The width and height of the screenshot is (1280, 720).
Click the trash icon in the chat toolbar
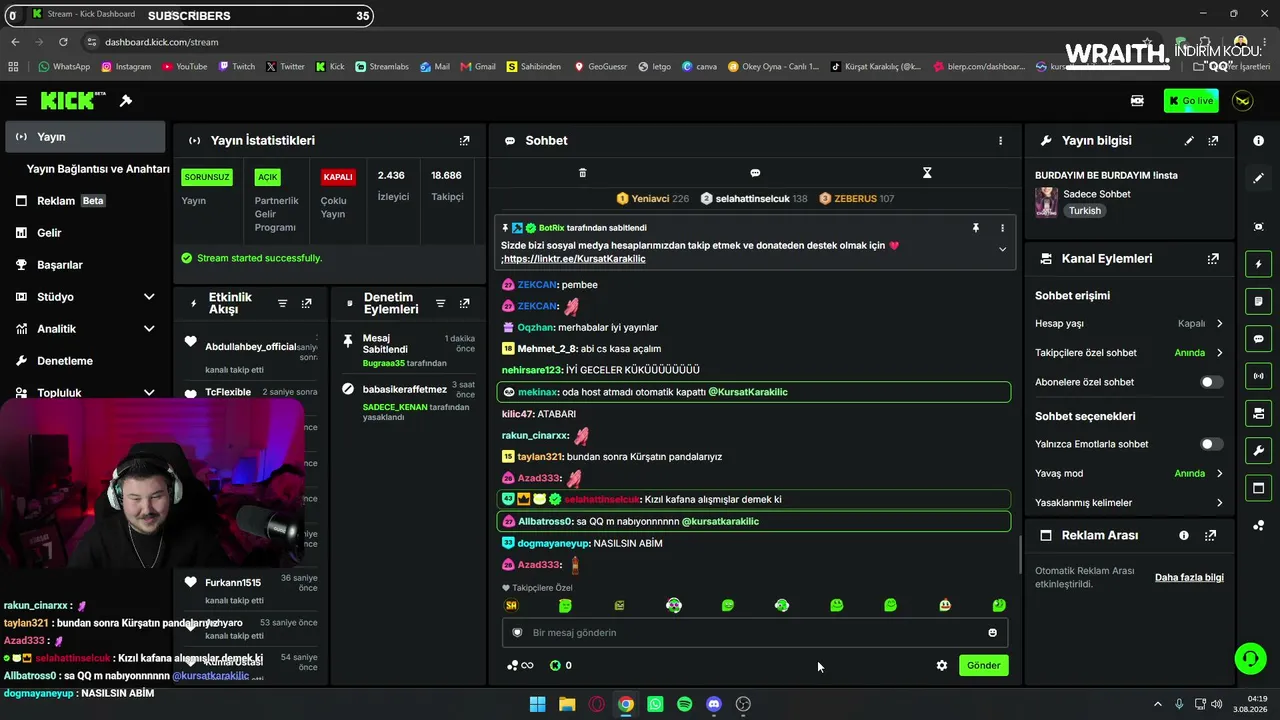[583, 173]
